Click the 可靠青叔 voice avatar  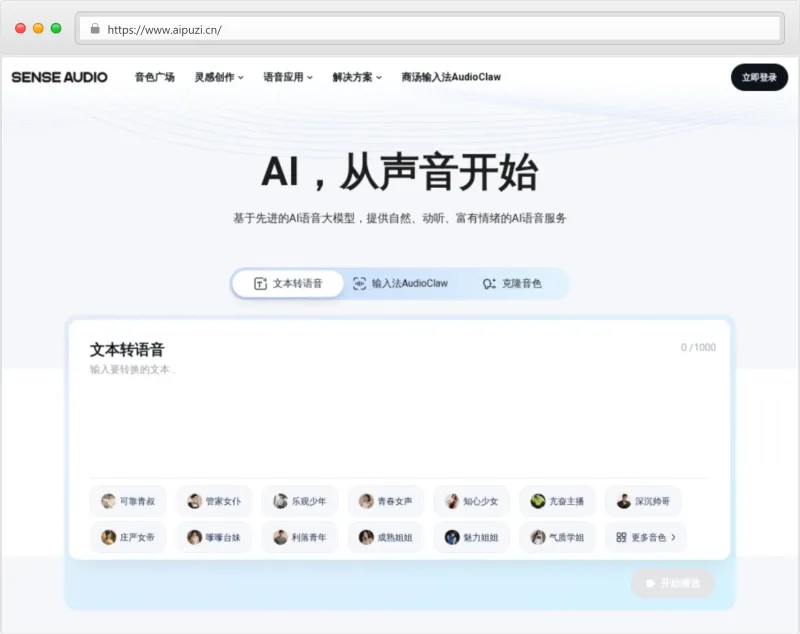click(107, 501)
